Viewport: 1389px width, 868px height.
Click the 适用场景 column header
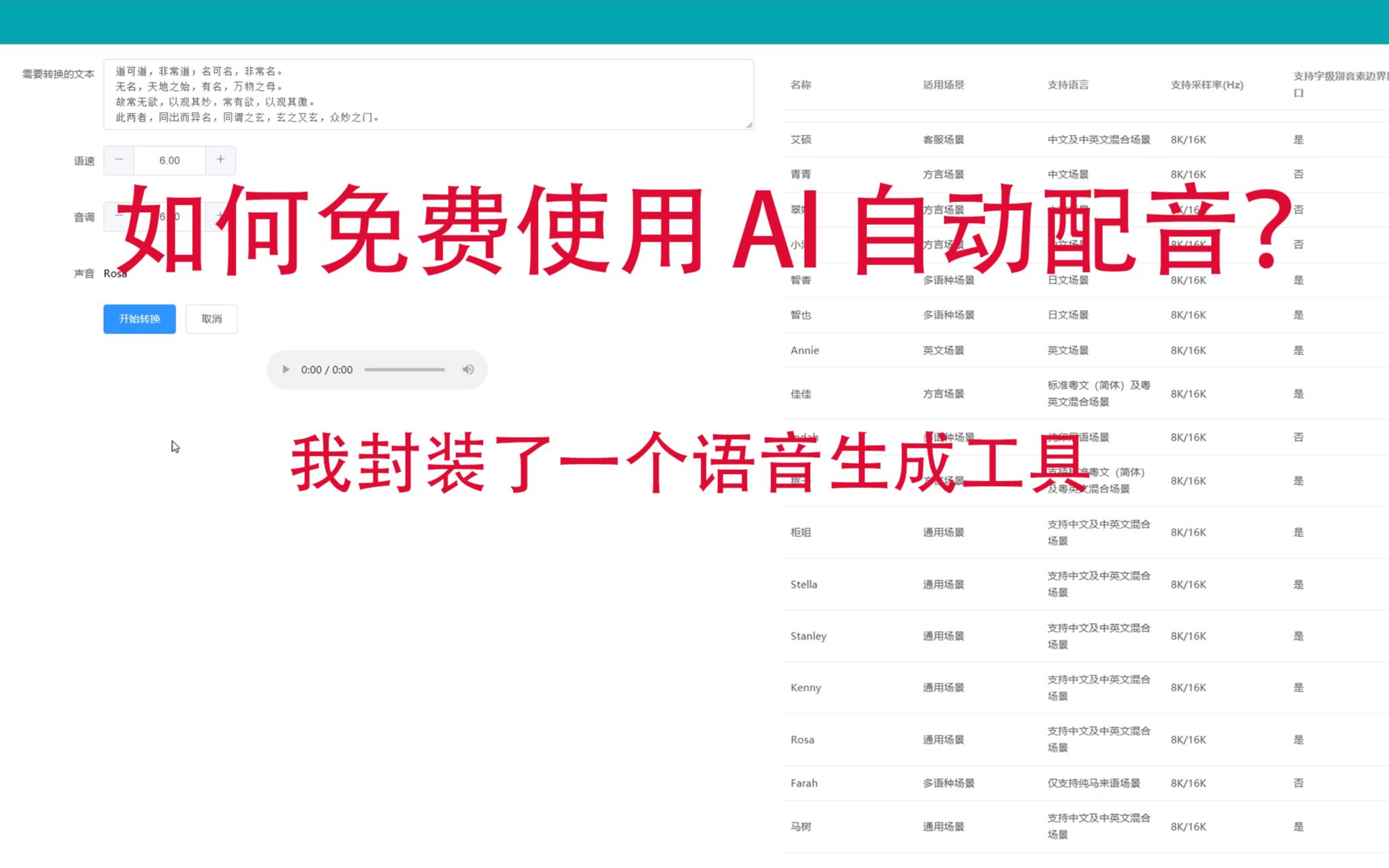943,85
